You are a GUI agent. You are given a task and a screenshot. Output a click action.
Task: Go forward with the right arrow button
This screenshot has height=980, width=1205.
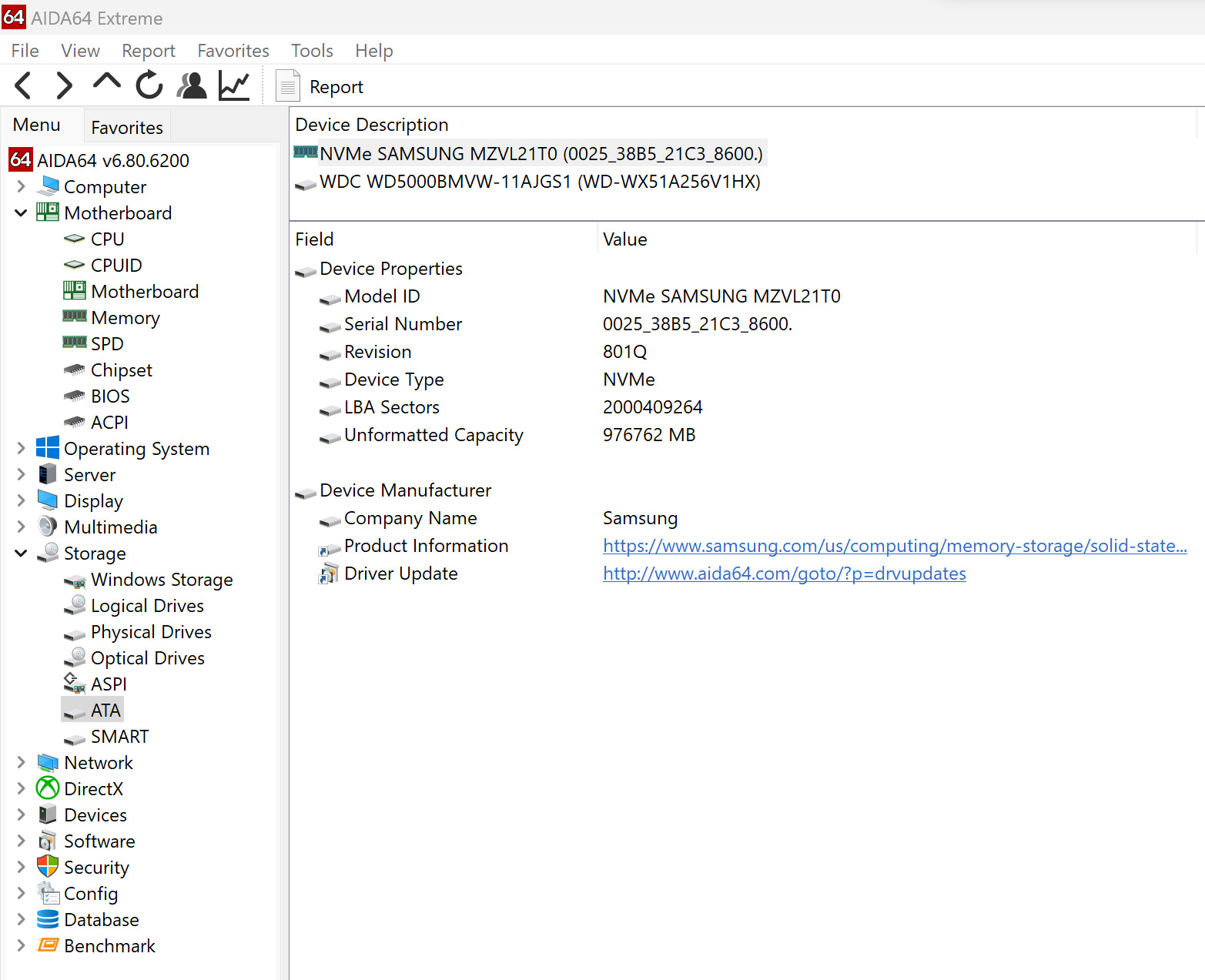pyautogui.click(x=65, y=85)
